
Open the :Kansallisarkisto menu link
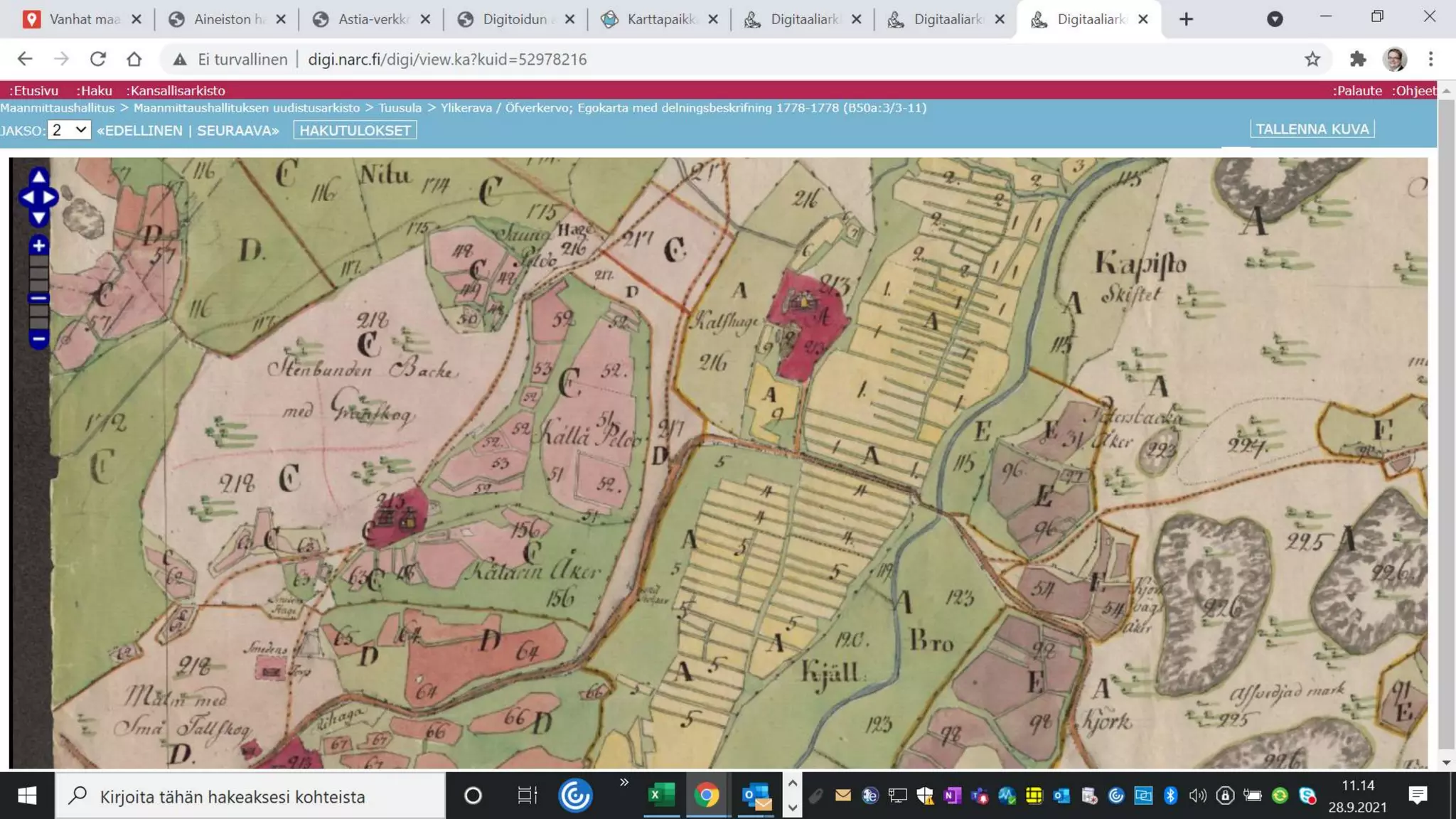tap(176, 90)
